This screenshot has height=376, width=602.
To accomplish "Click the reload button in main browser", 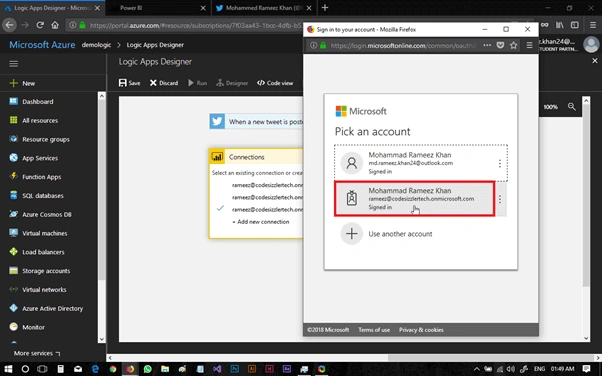I will click(40, 25).
